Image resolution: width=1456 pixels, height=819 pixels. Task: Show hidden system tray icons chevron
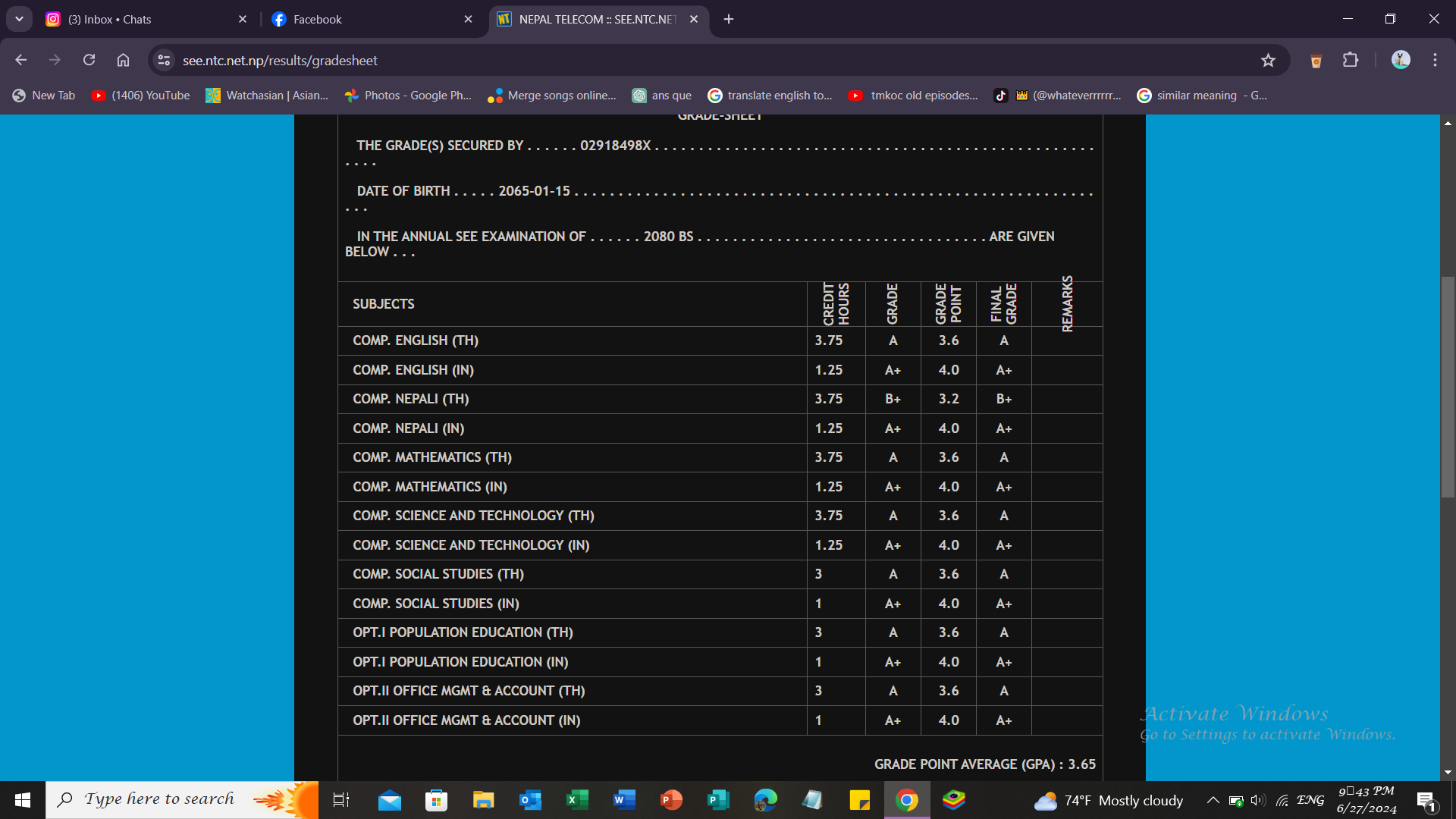click(x=1213, y=800)
